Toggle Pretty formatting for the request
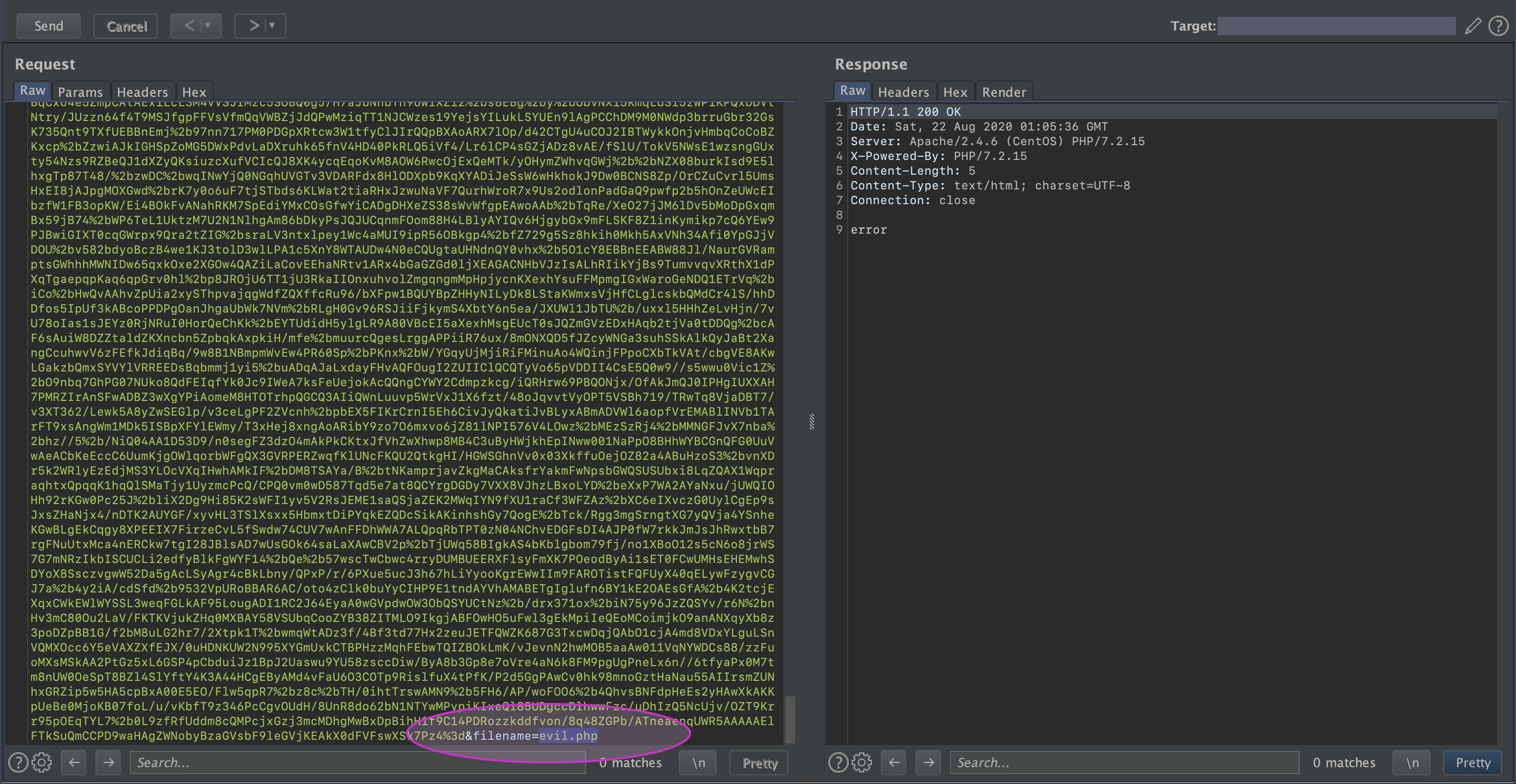This screenshot has height=784, width=1516. click(x=759, y=762)
